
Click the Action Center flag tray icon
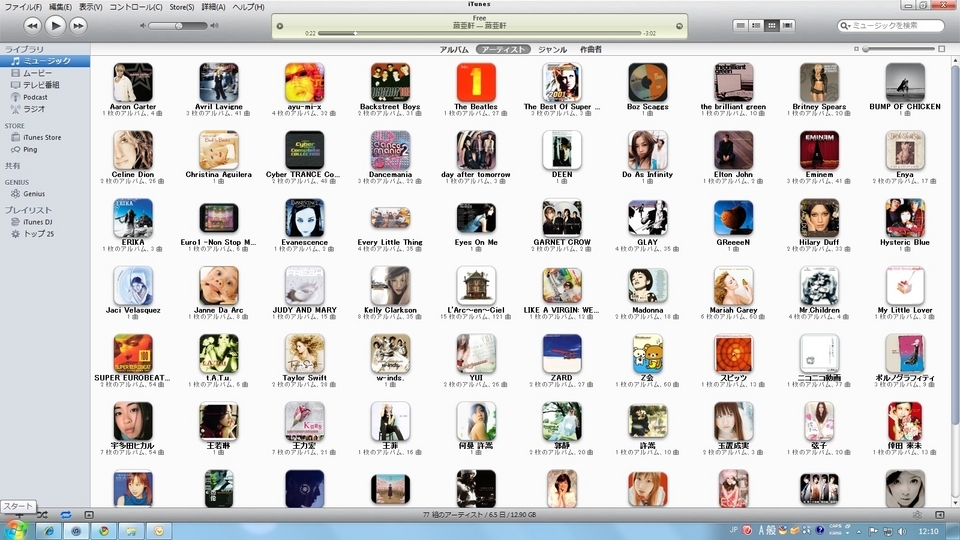(874, 531)
